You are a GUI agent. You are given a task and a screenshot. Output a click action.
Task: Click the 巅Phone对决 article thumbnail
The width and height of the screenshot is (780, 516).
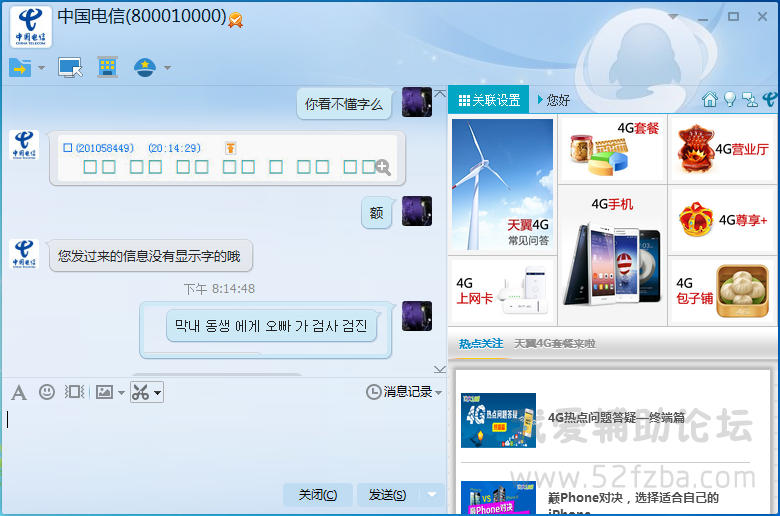tap(498, 498)
